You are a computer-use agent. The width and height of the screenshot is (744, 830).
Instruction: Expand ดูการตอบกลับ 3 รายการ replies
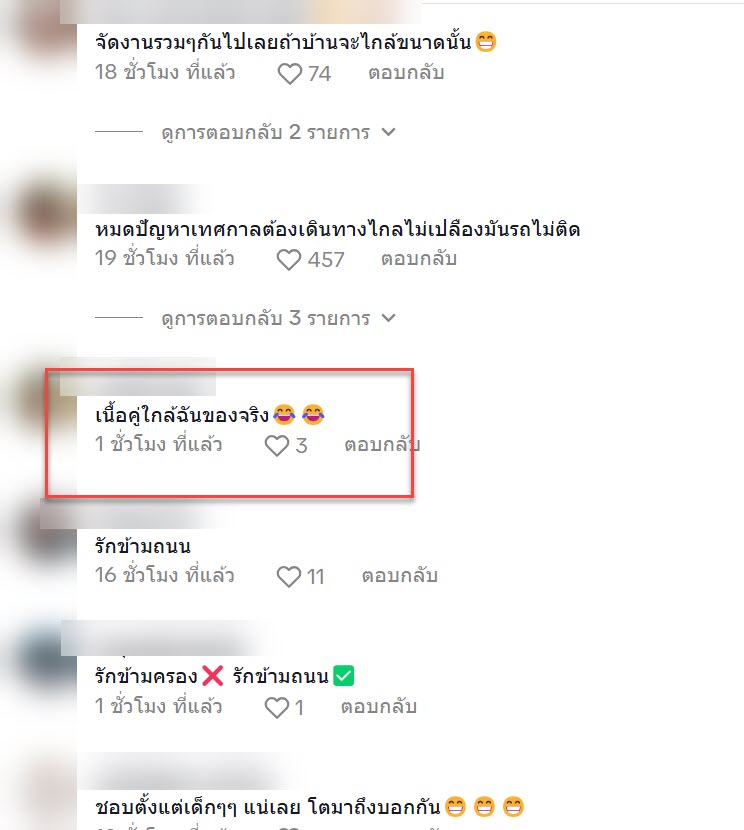(x=265, y=318)
